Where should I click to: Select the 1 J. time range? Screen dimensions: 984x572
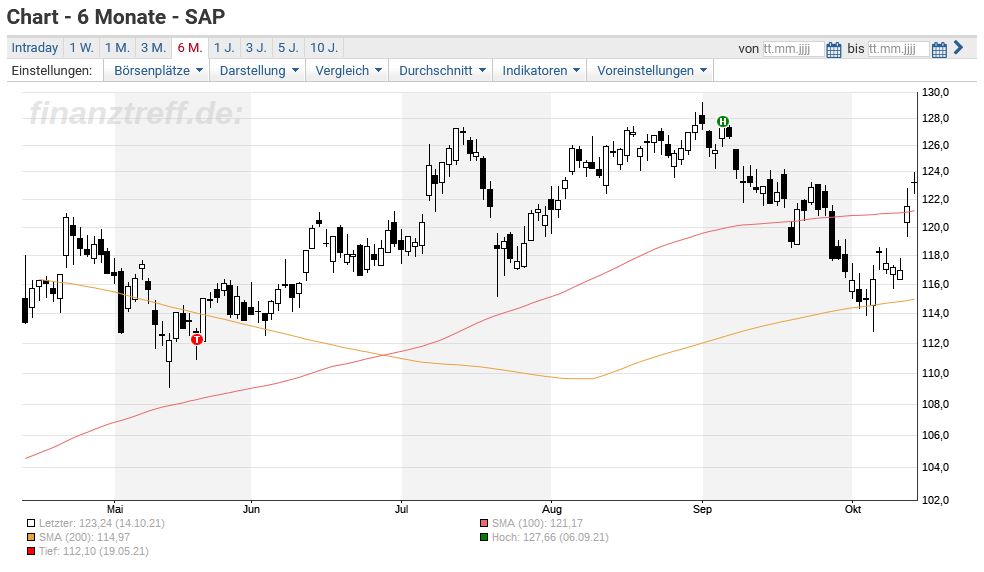coord(224,48)
